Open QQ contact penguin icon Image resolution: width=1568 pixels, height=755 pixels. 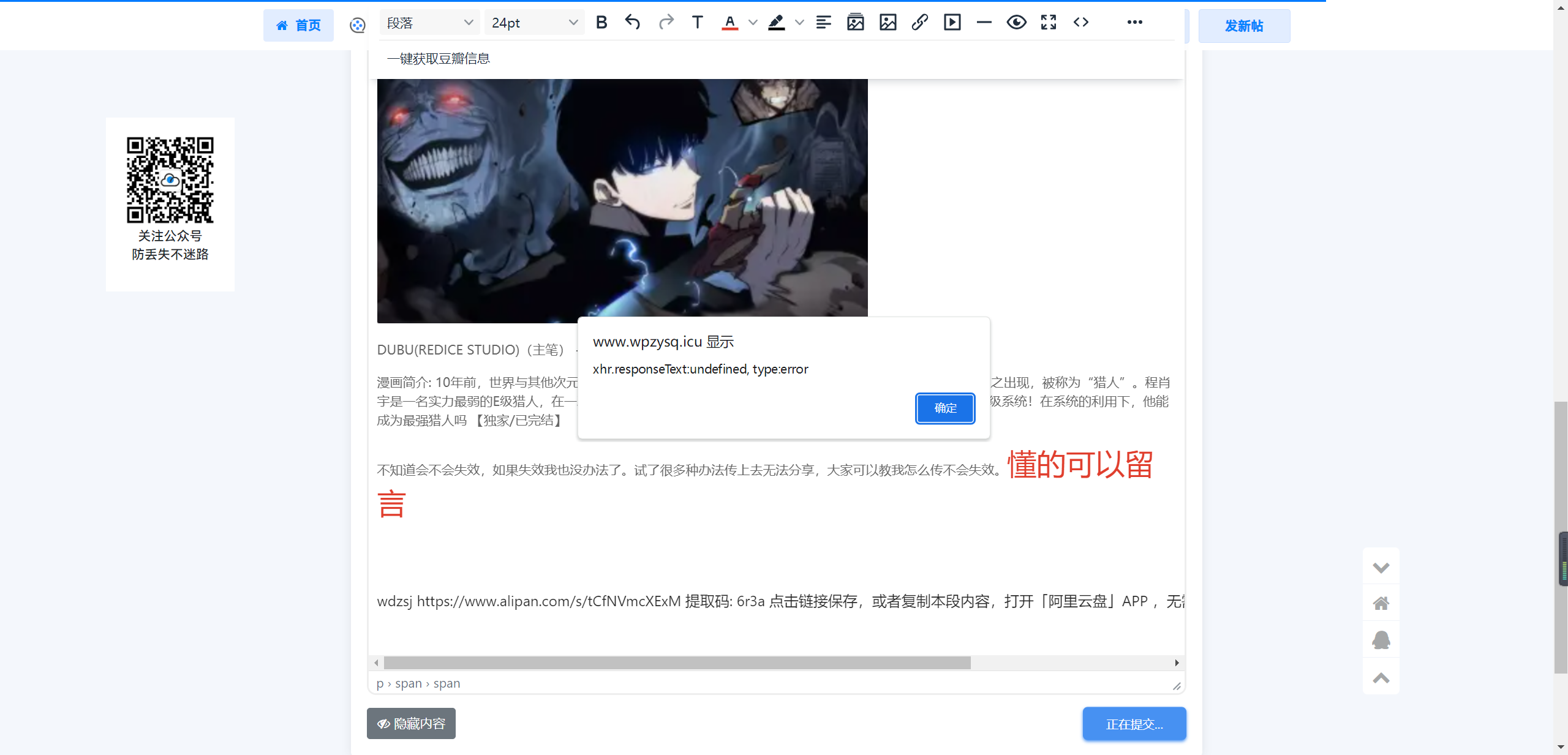point(1381,640)
